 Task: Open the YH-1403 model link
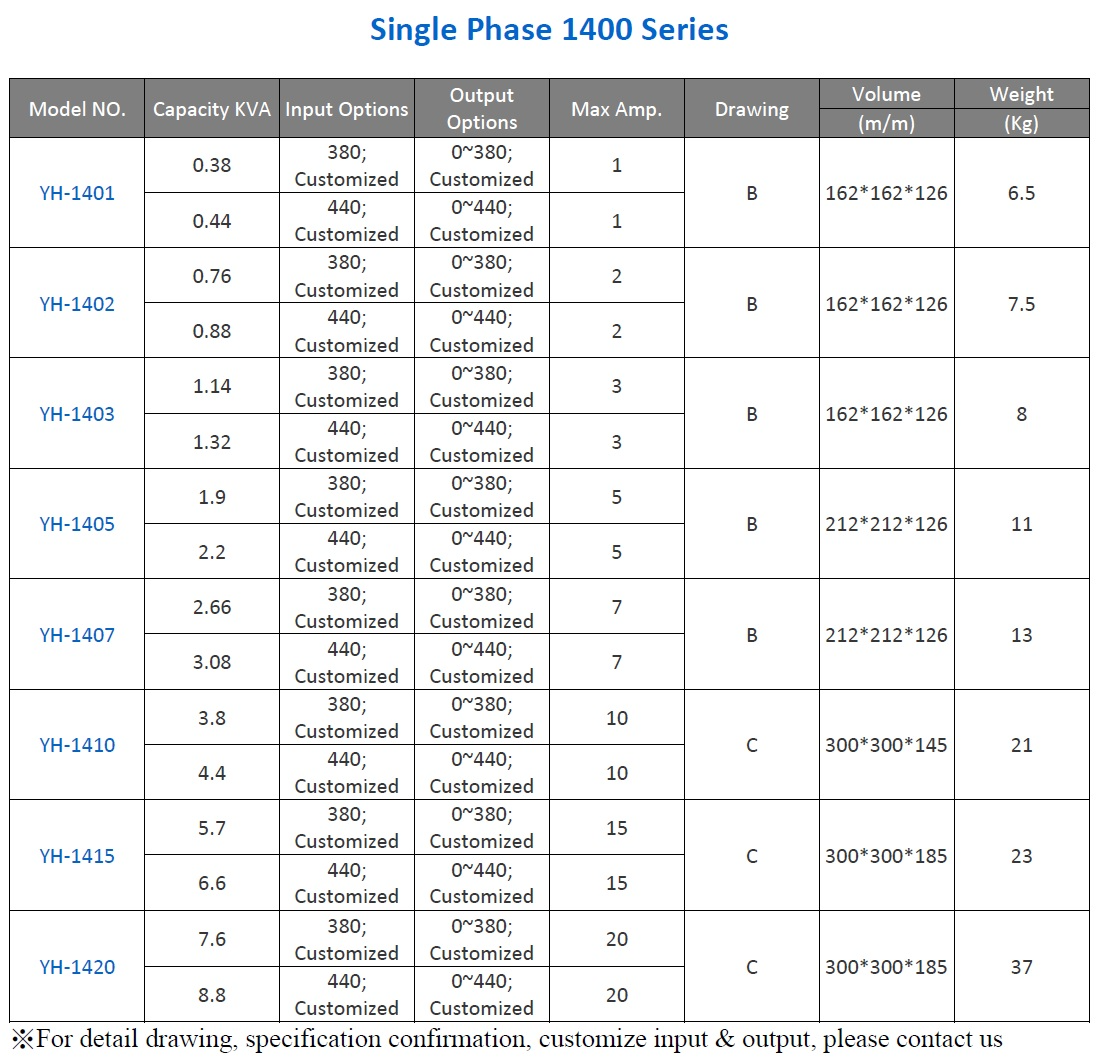pyautogui.click(x=77, y=414)
